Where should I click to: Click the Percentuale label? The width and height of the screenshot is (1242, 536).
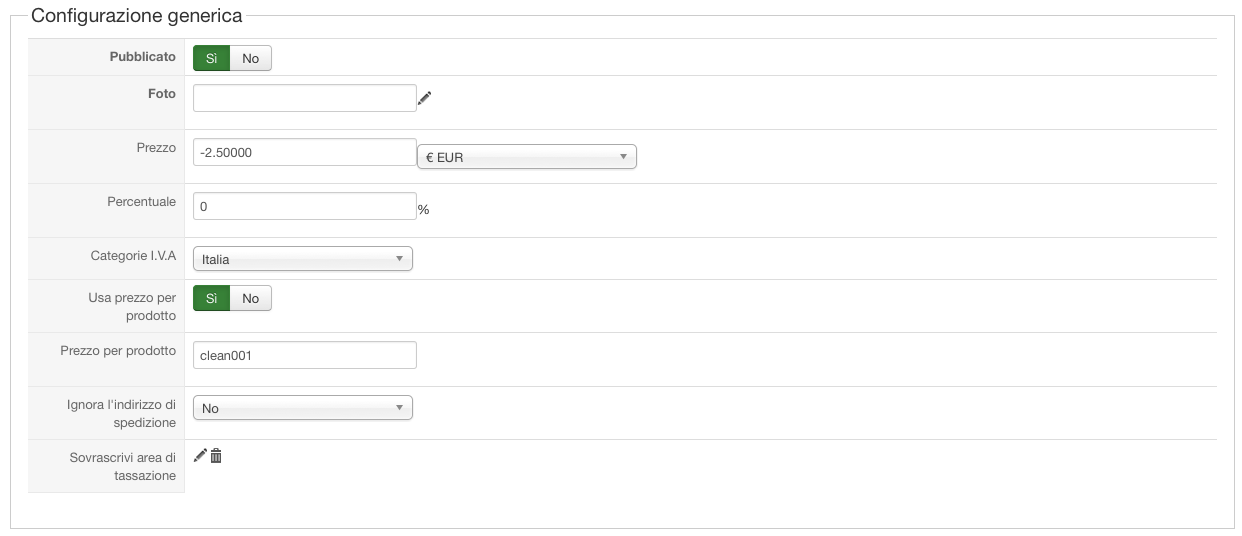tap(141, 201)
